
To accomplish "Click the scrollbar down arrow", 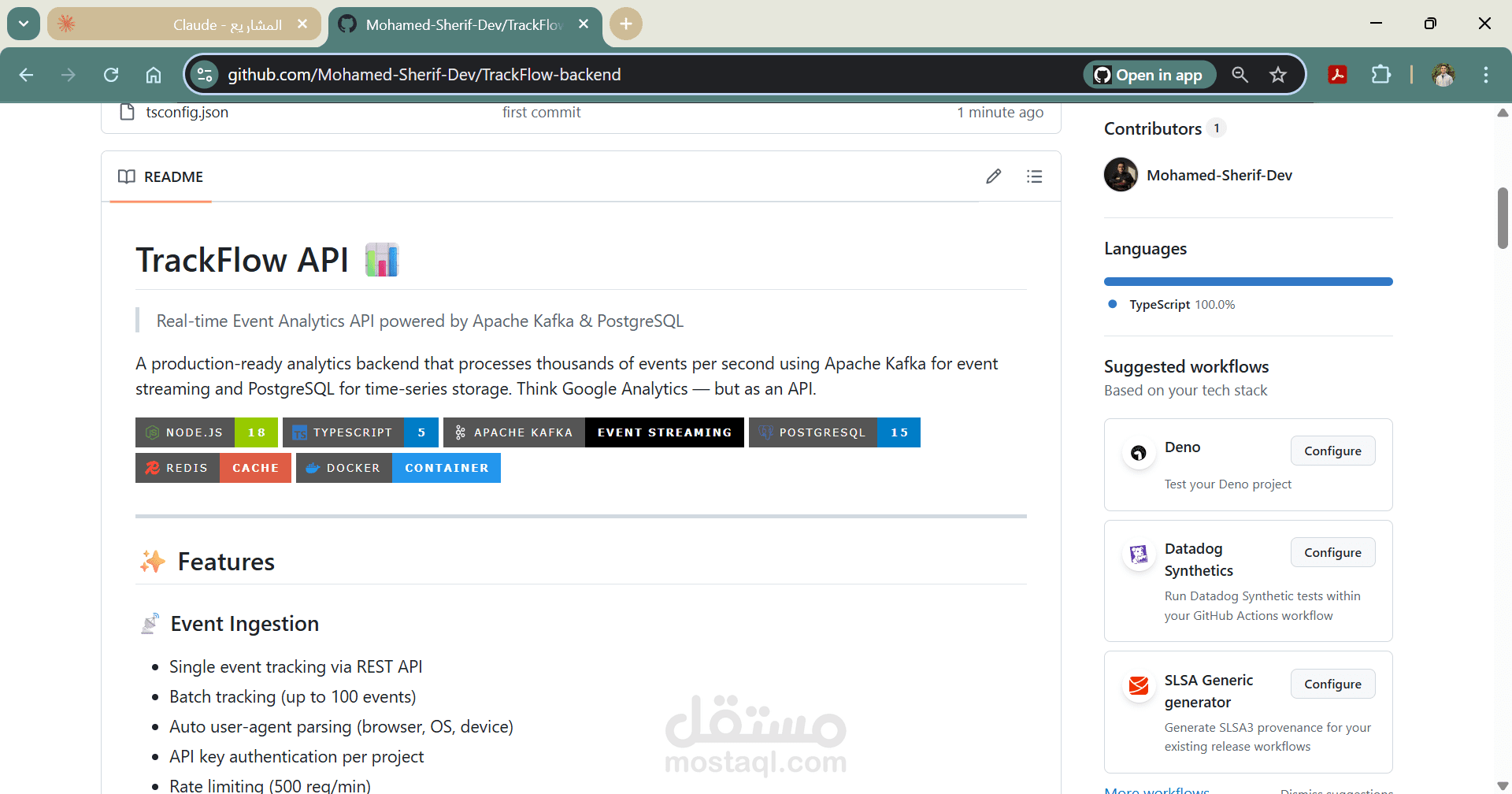I will (1503, 786).
